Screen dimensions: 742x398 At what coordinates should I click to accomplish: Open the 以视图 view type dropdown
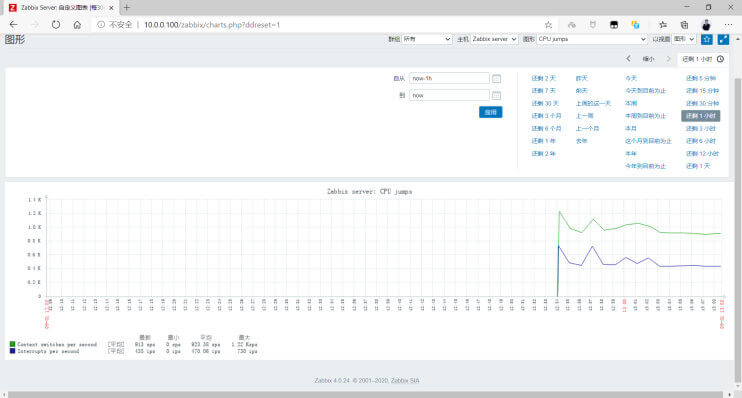click(x=684, y=39)
